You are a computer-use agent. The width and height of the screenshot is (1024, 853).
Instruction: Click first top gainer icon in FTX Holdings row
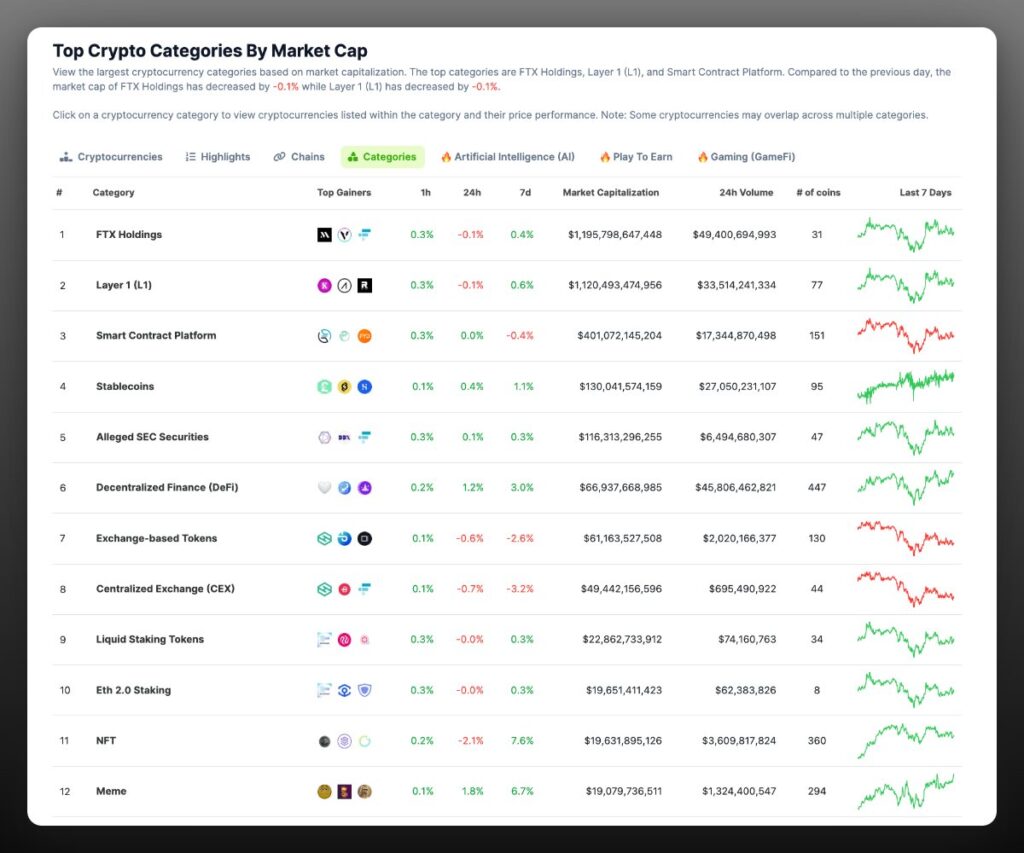click(x=325, y=234)
